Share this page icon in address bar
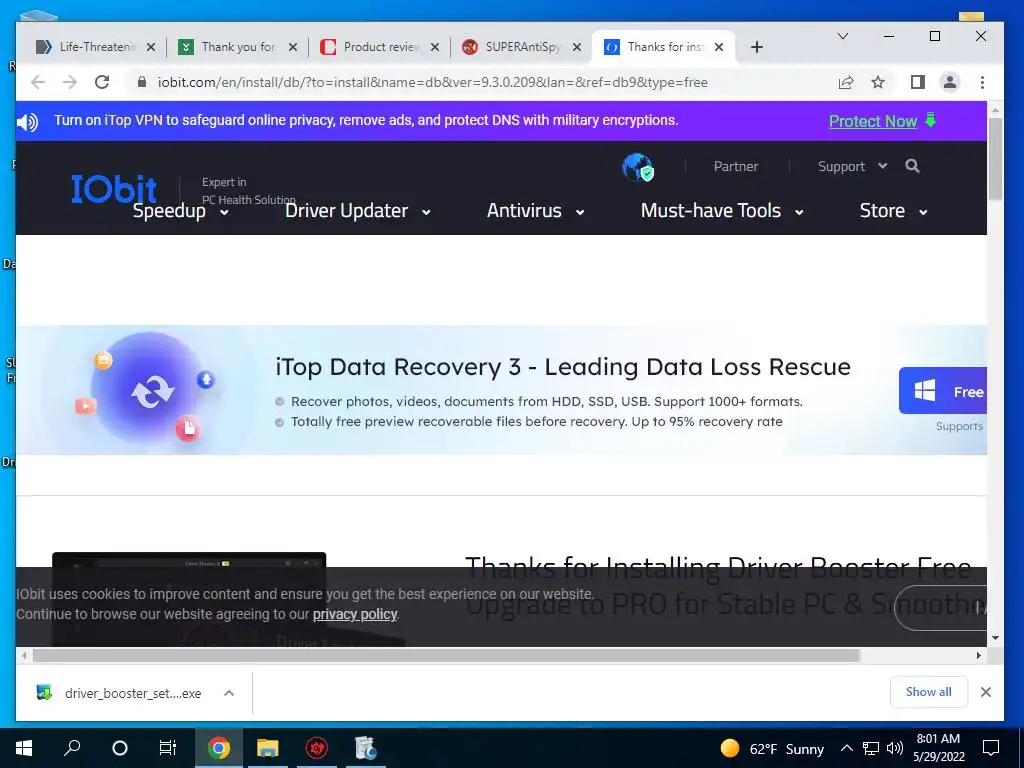1024x768 pixels. coord(846,82)
